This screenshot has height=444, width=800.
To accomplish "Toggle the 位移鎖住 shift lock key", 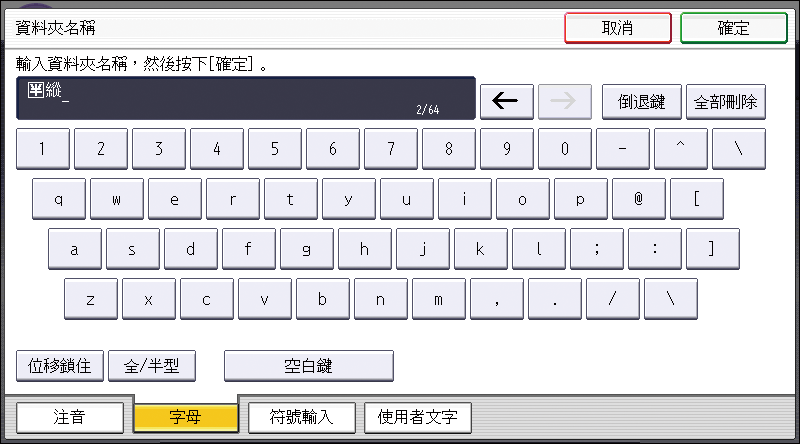I will (x=59, y=366).
